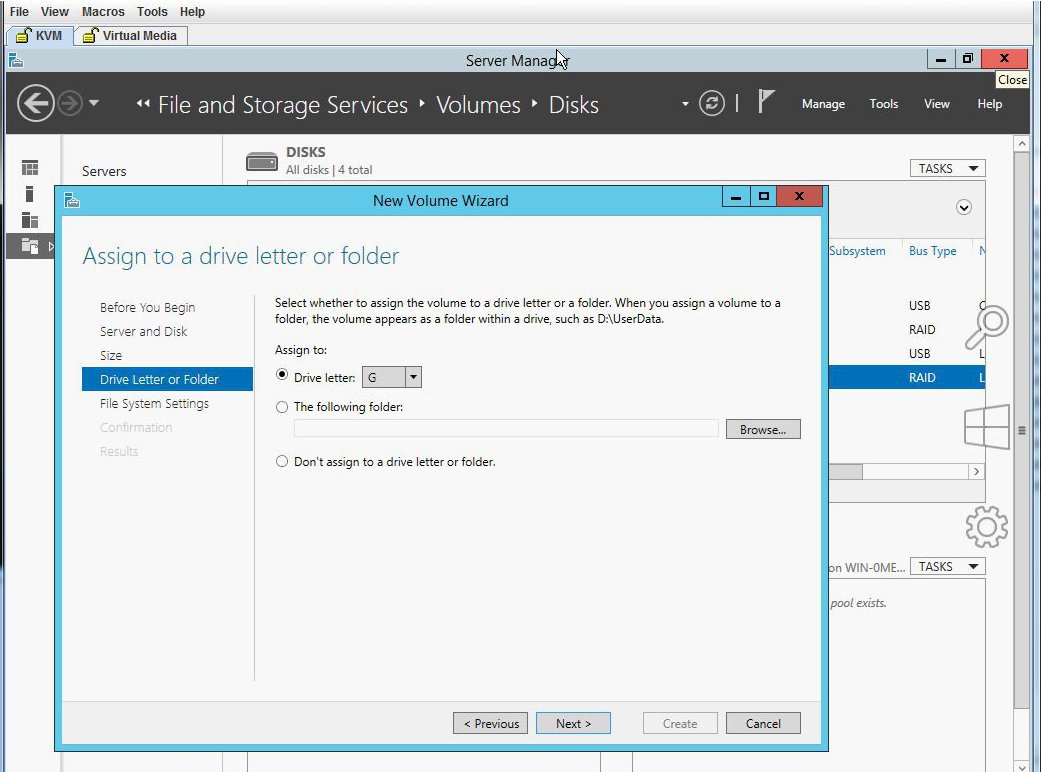Open the notifications flag icon
The height and width of the screenshot is (772, 1041).
(765, 102)
